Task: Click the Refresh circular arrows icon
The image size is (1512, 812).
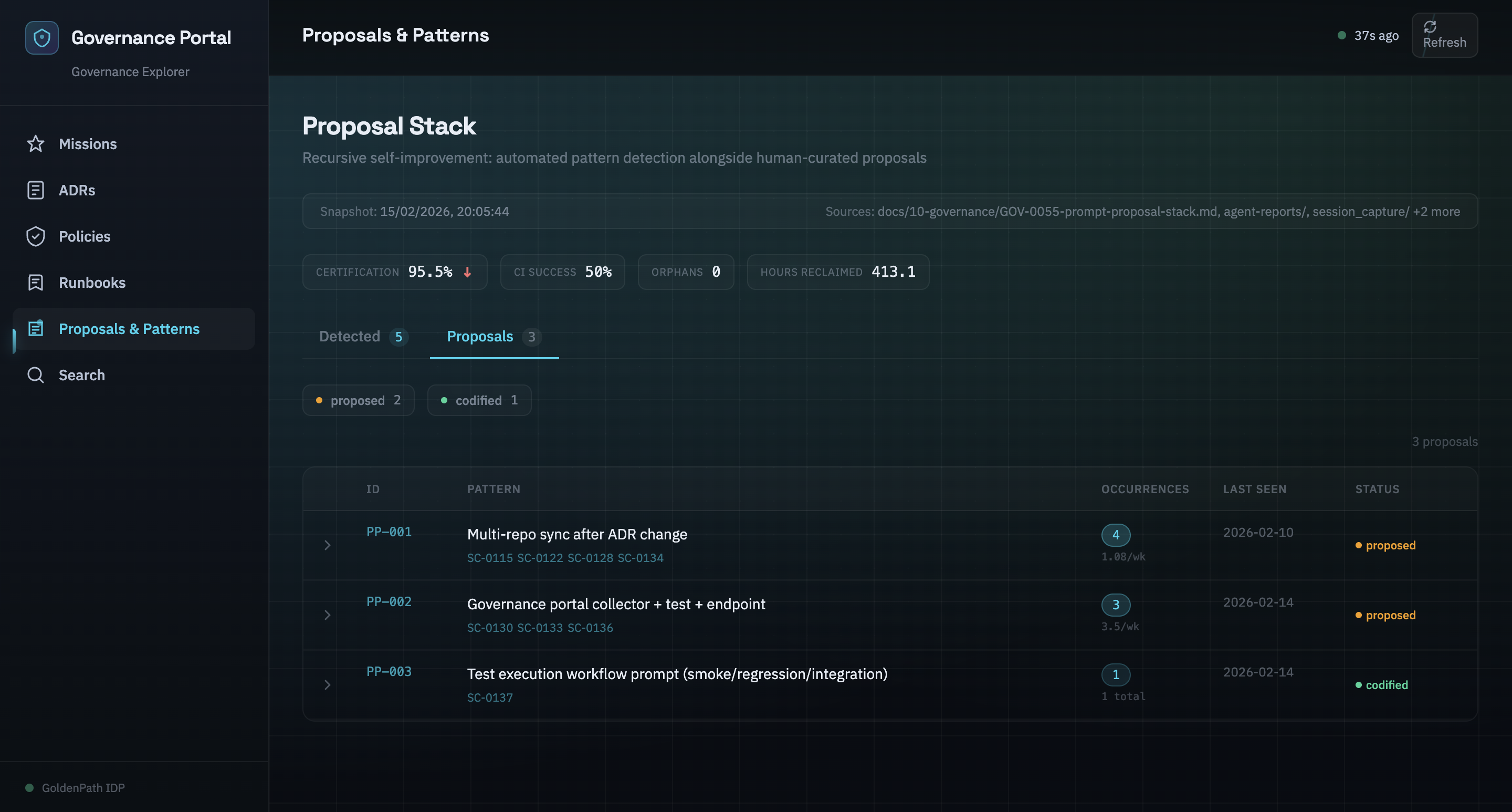Action: point(1430,27)
